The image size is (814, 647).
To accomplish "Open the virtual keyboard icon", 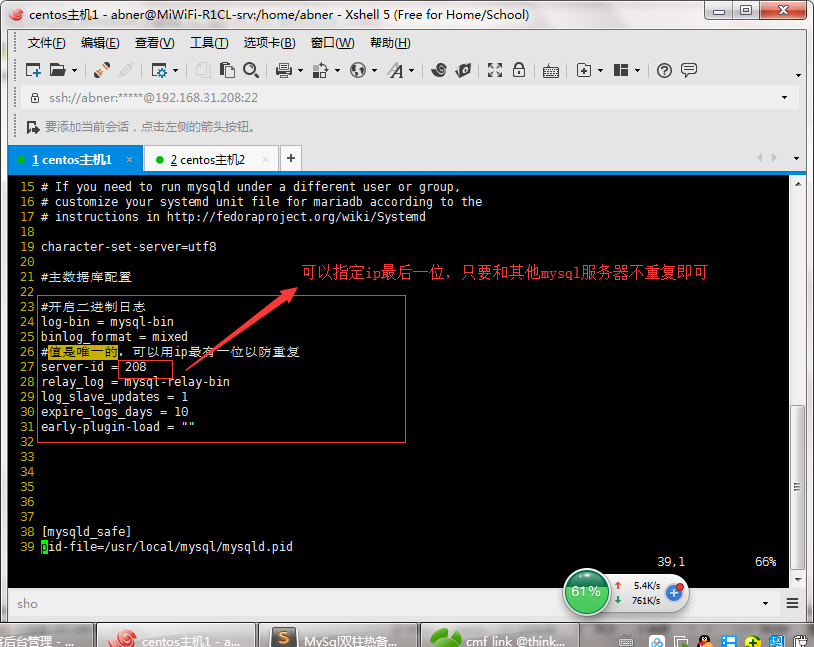I will coord(550,71).
